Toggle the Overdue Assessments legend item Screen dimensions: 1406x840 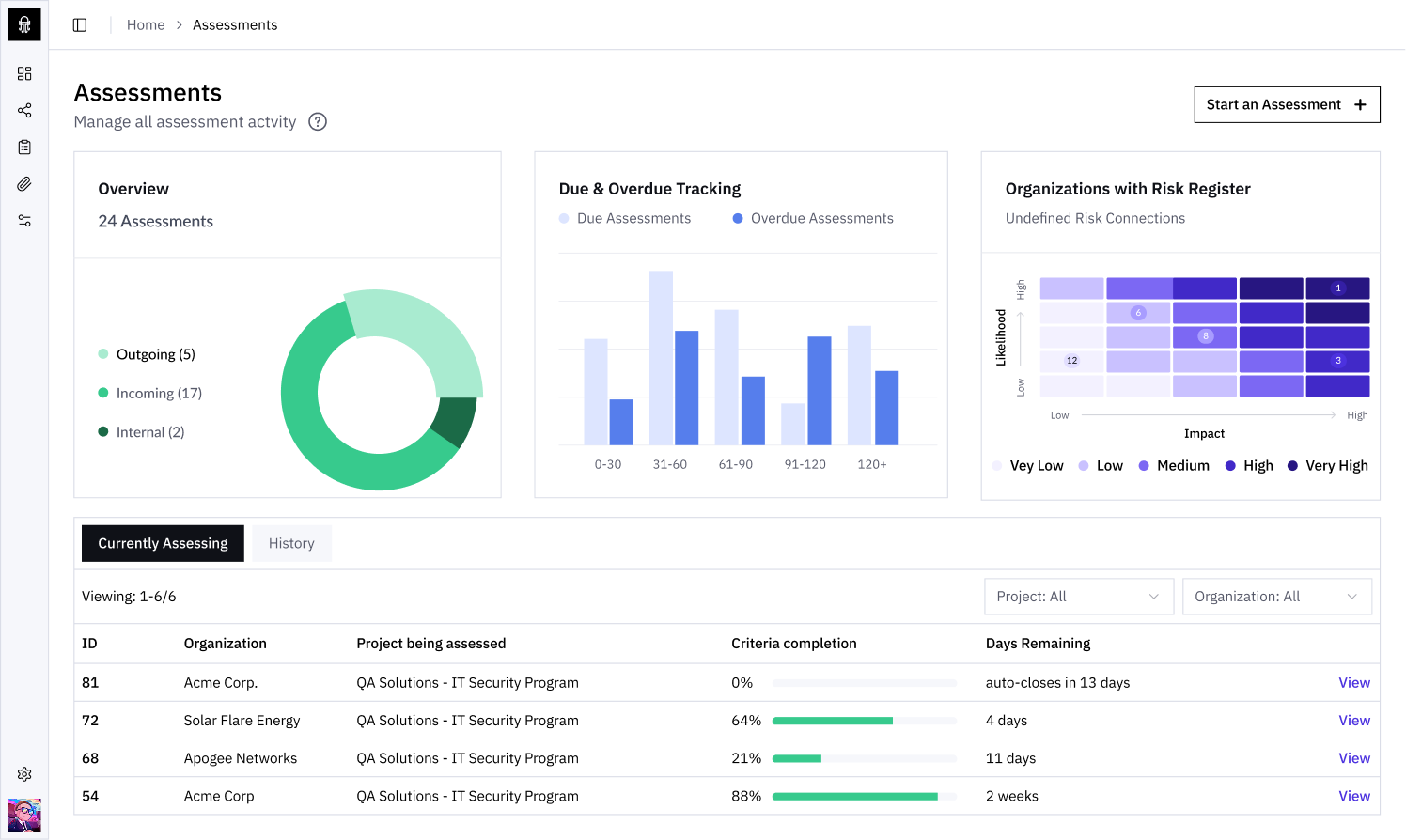coord(813,218)
